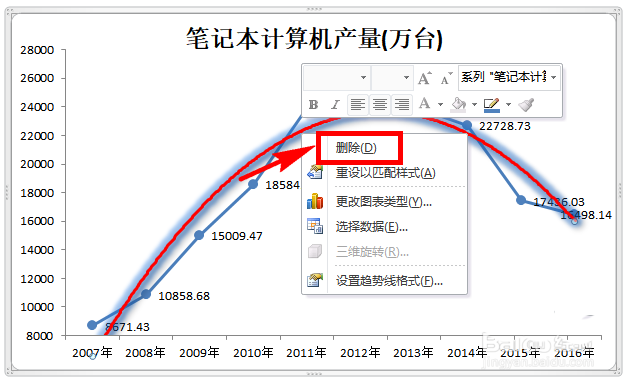
Task: Toggle bold in the mini toolbar
Action: point(313,105)
